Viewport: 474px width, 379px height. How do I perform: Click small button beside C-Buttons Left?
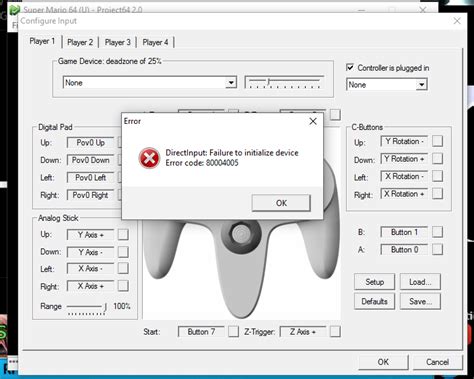(x=437, y=176)
